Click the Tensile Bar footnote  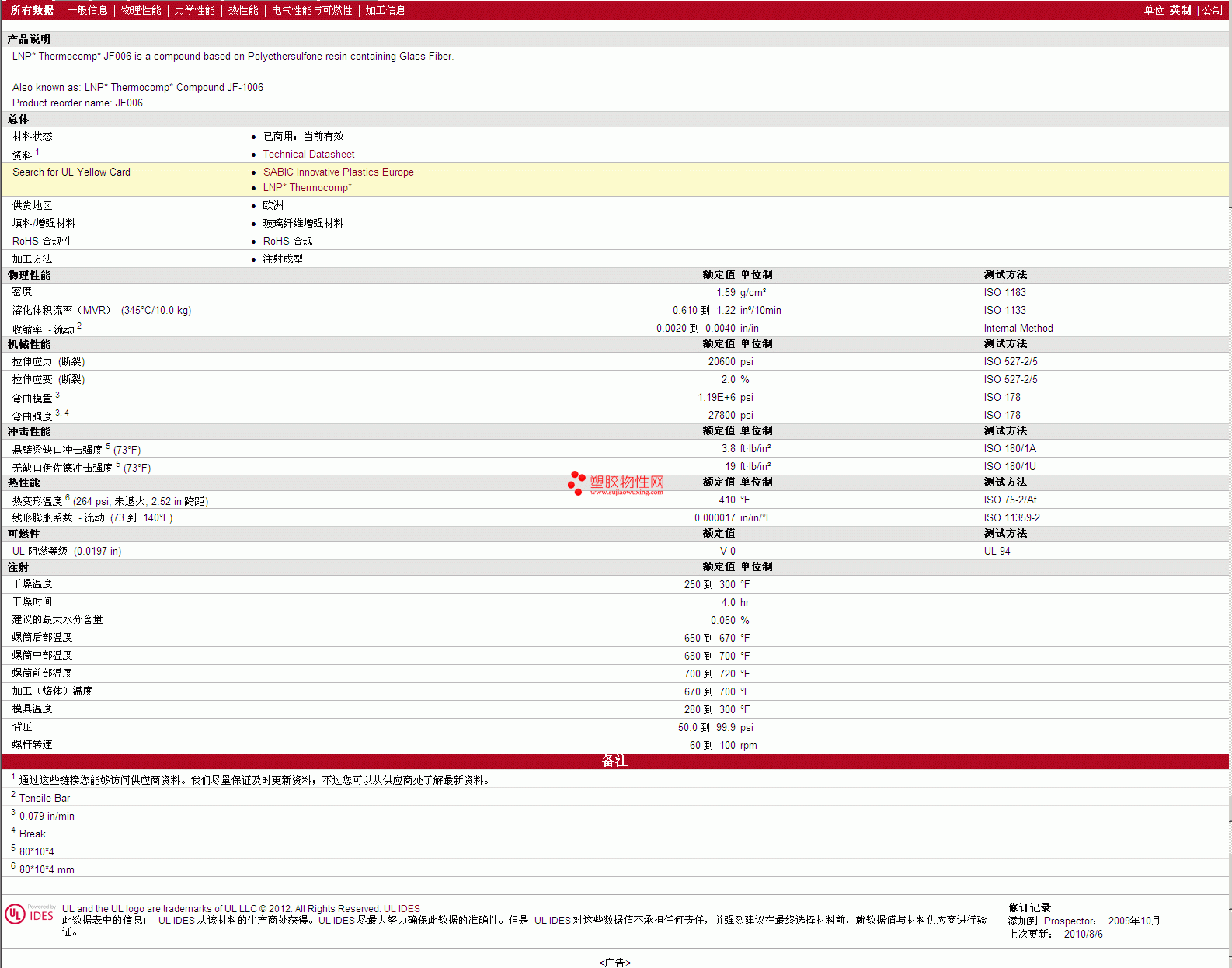tap(44, 798)
